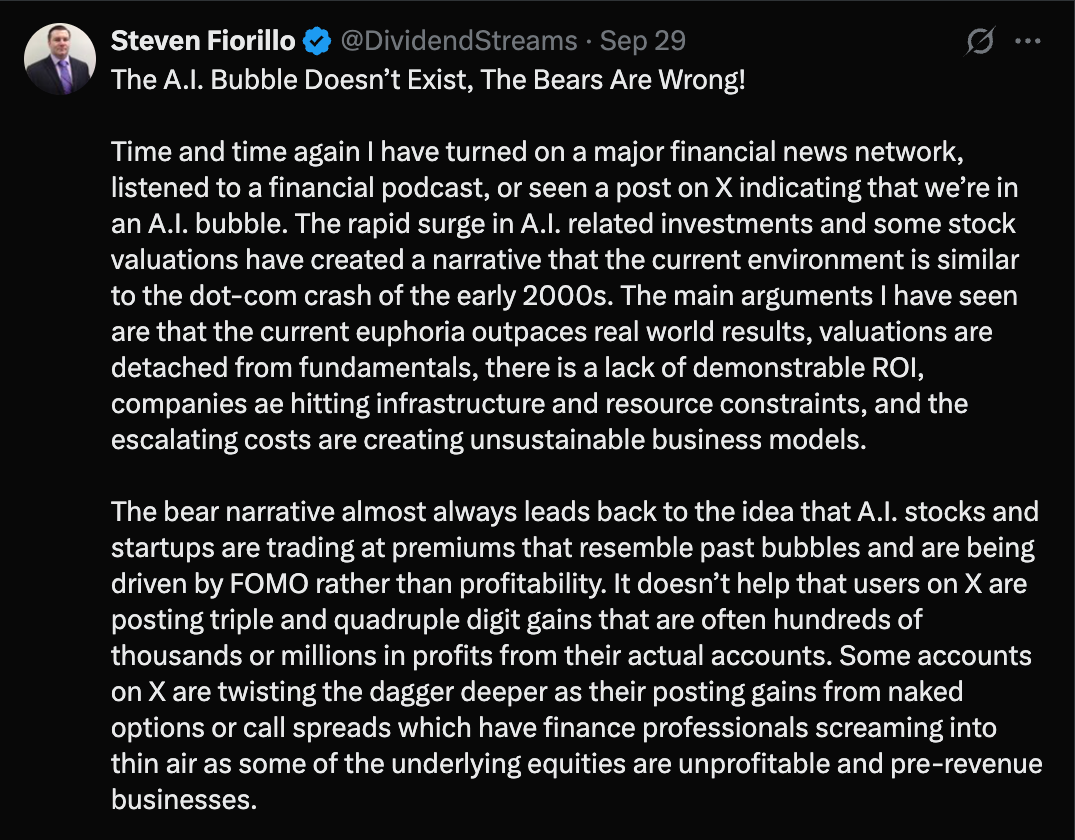Open the three-dot More options menu
The image size is (1075, 840).
point(1028,42)
